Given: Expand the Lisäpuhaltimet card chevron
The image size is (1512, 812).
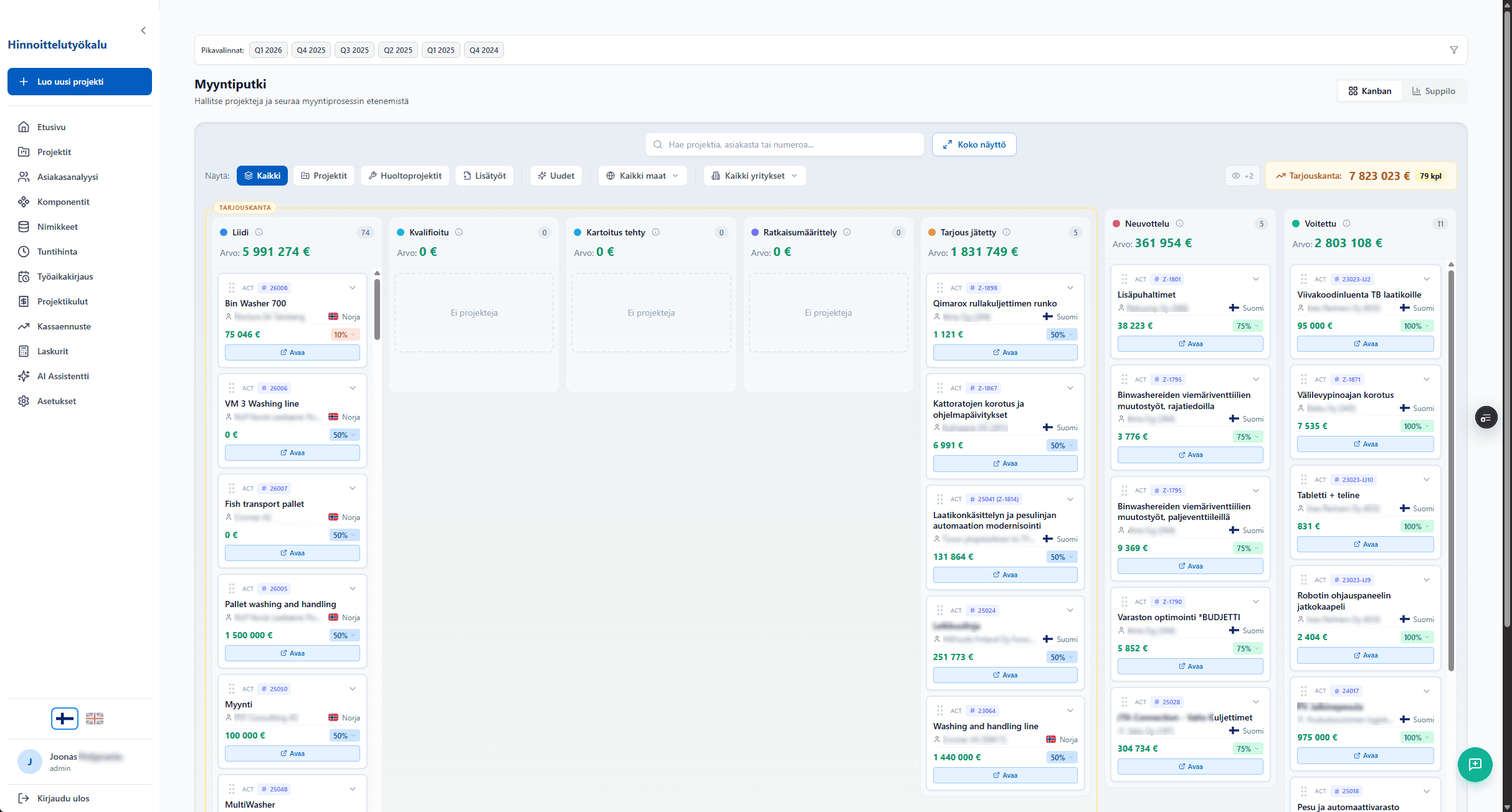Looking at the screenshot, I should (x=1256, y=279).
